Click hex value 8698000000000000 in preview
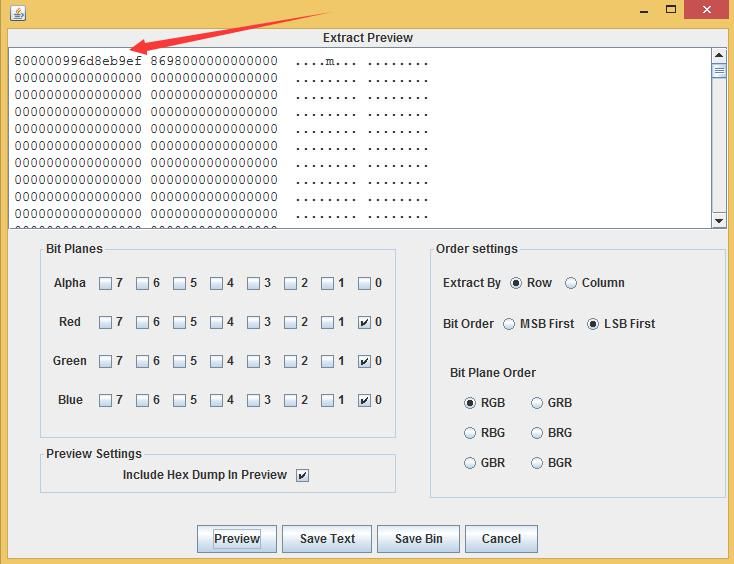734x564 pixels. 214,61
